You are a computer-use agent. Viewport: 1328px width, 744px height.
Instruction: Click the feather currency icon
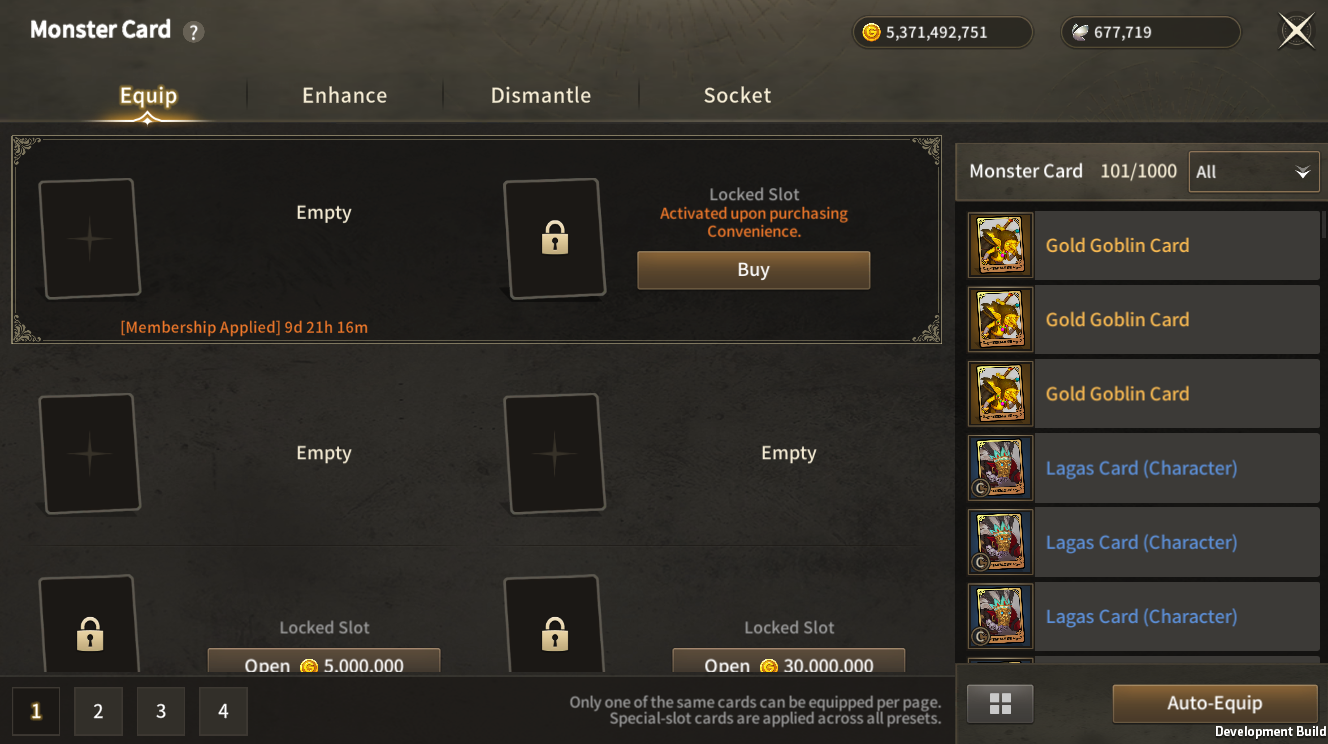pyautogui.click(x=1080, y=32)
